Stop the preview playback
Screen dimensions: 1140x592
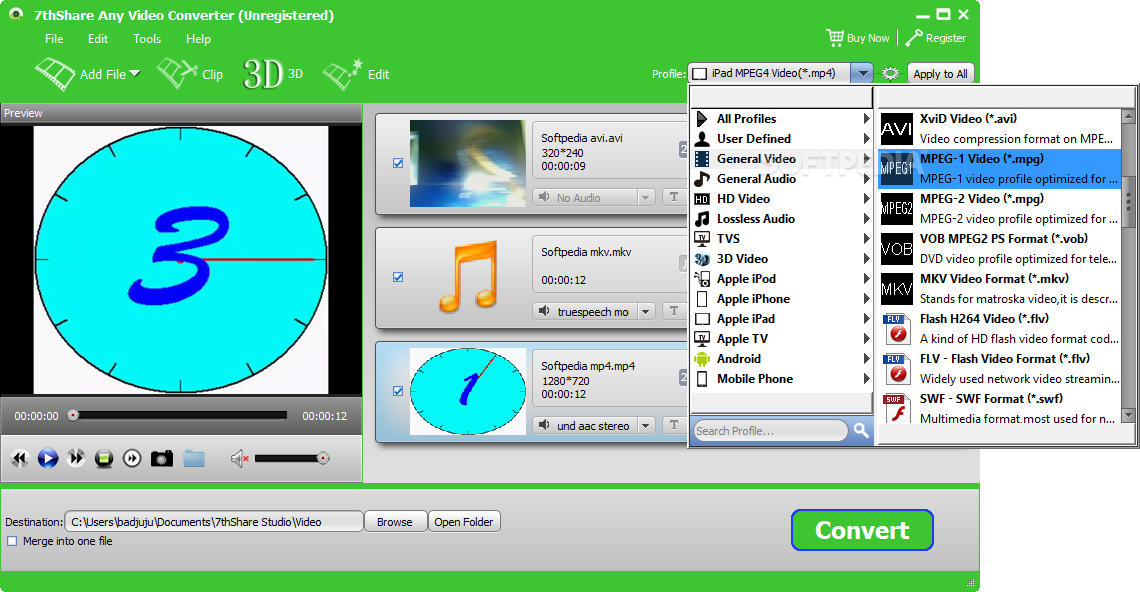[x=104, y=458]
